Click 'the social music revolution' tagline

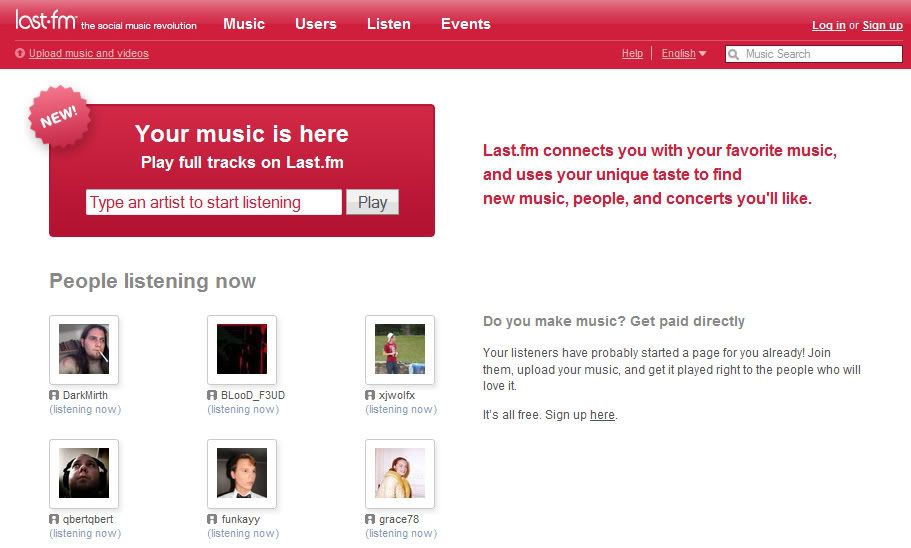coord(139,26)
